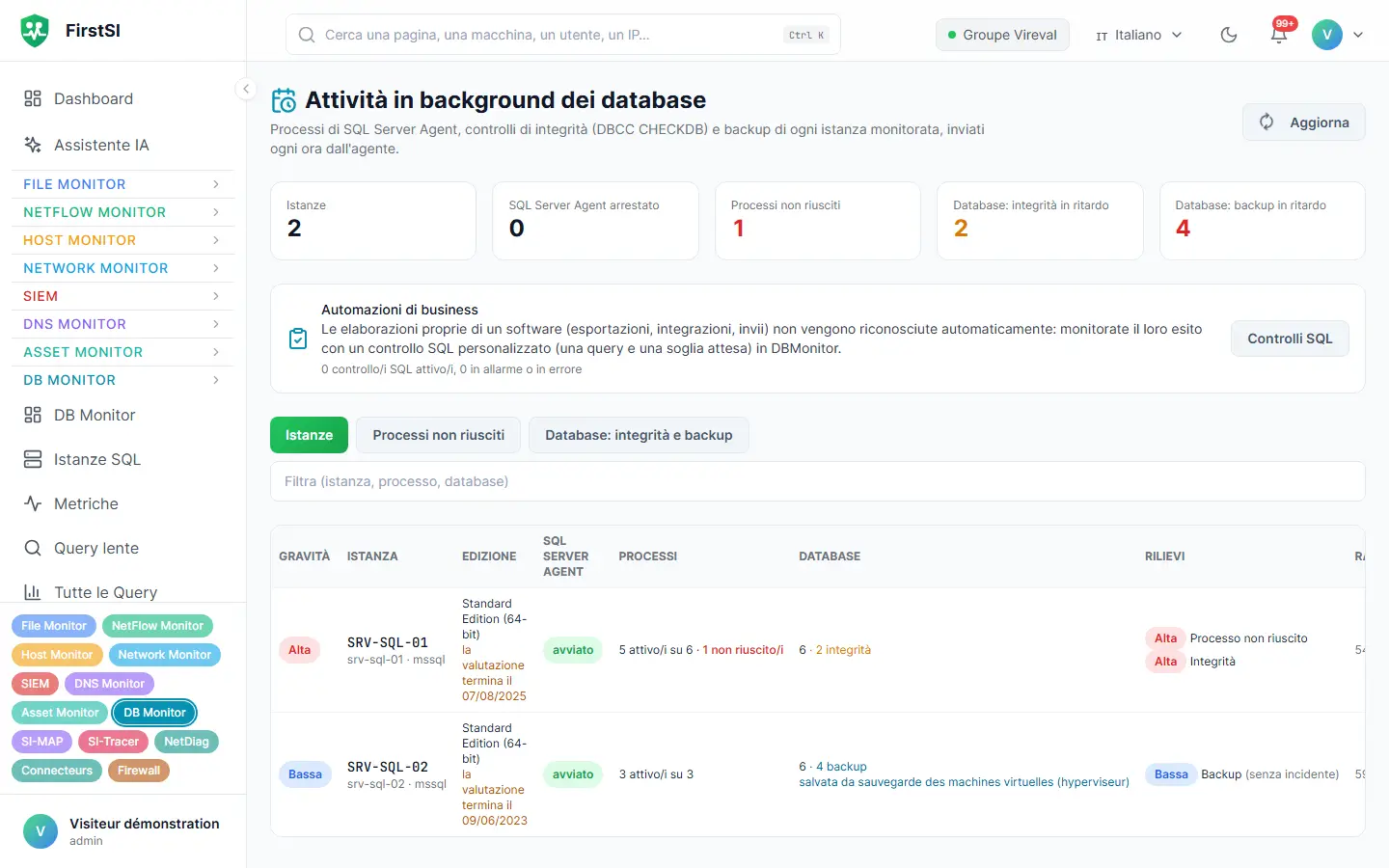Expand the FILE MONITOR section
1389x868 pixels.
pyautogui.click(x=123, y=184)
